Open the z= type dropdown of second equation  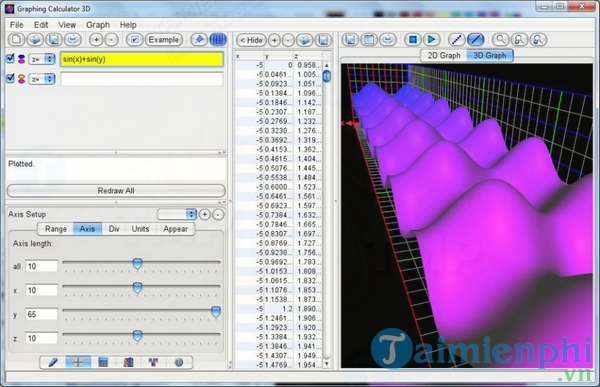(x=42, y=79)
